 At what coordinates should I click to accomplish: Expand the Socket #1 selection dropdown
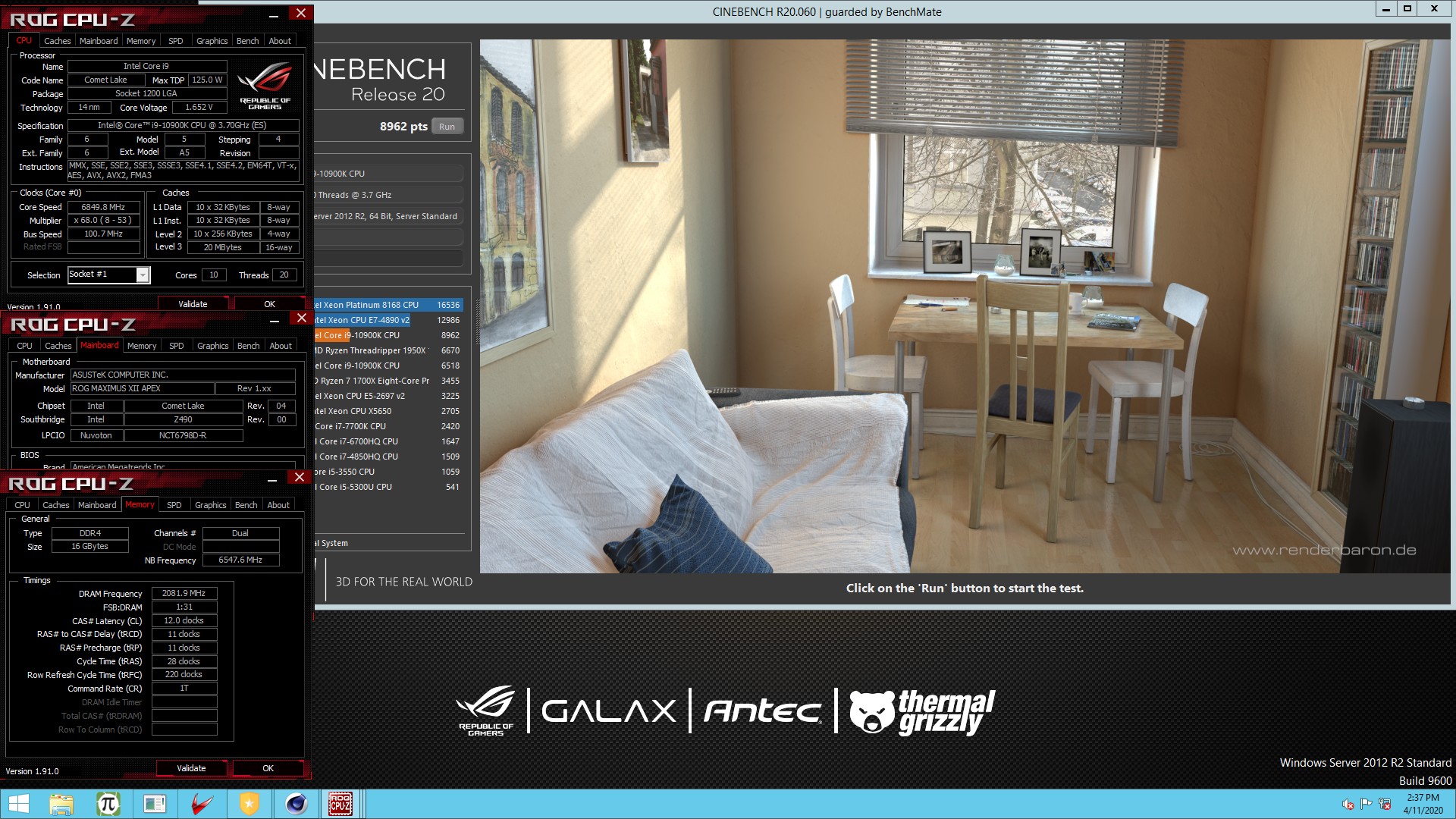[143, 275]
